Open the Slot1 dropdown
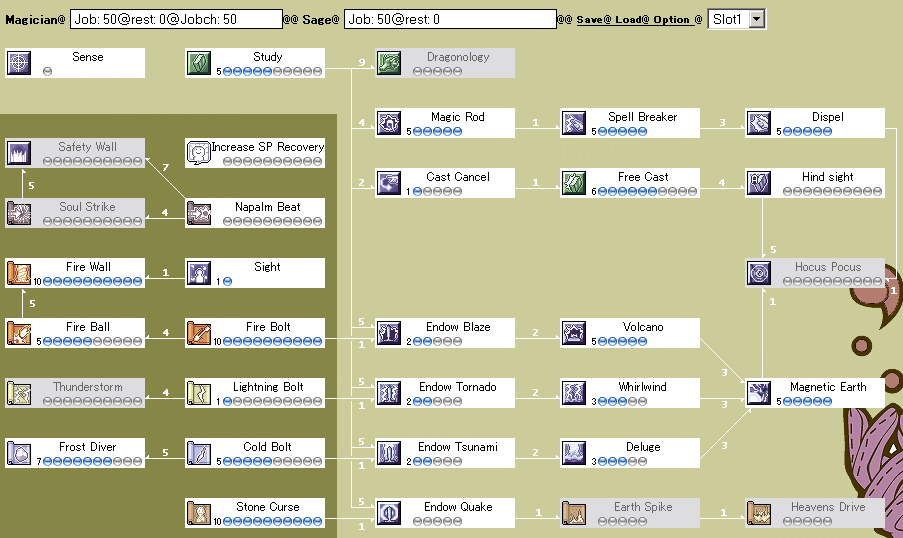The width and height of the screenshot is (903, 538). tap(737, 19)
